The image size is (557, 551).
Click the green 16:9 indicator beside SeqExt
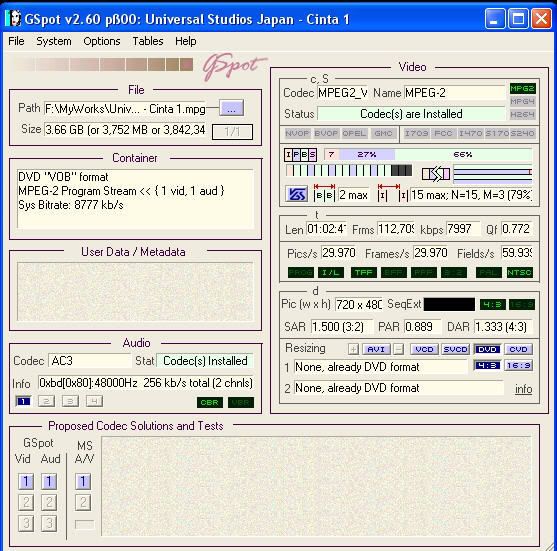[x=522, y=304]
